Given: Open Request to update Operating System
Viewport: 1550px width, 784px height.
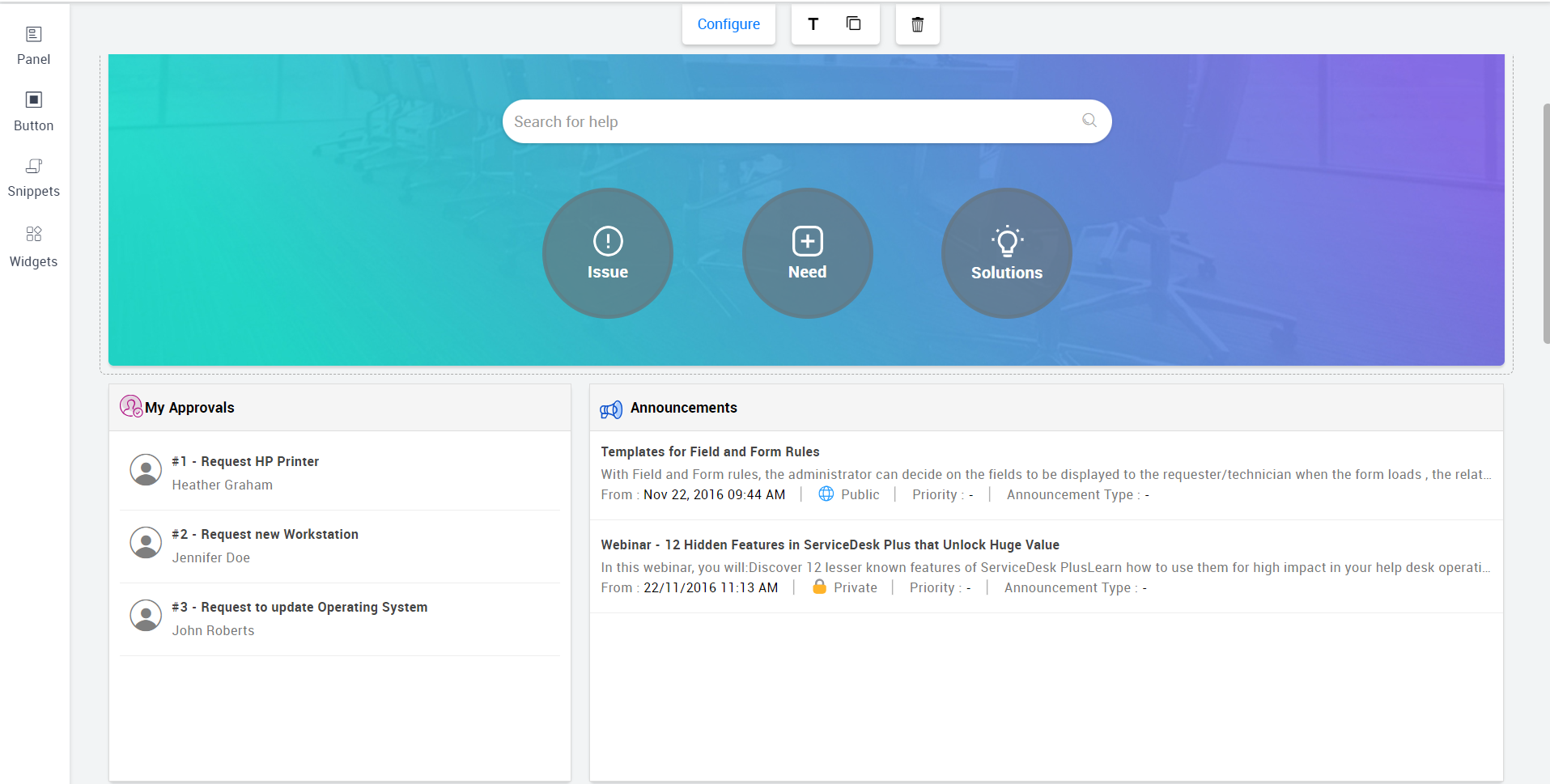Looking at the screenshot, I should coord(314,607).
